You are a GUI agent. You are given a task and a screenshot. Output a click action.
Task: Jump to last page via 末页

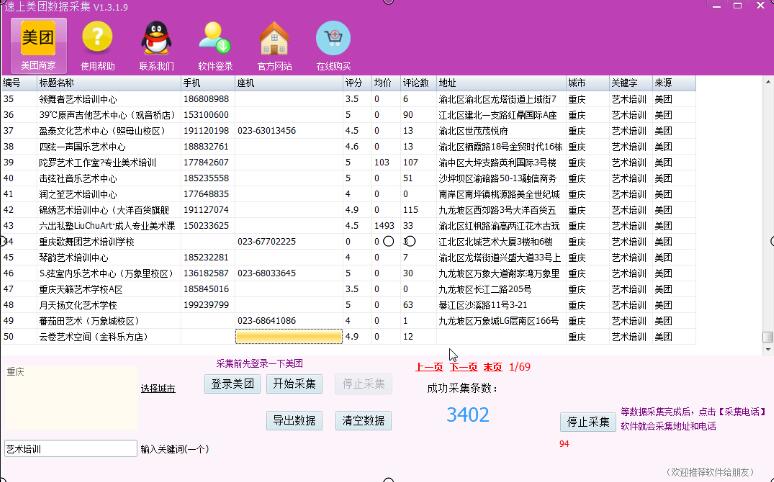point(493,367)
